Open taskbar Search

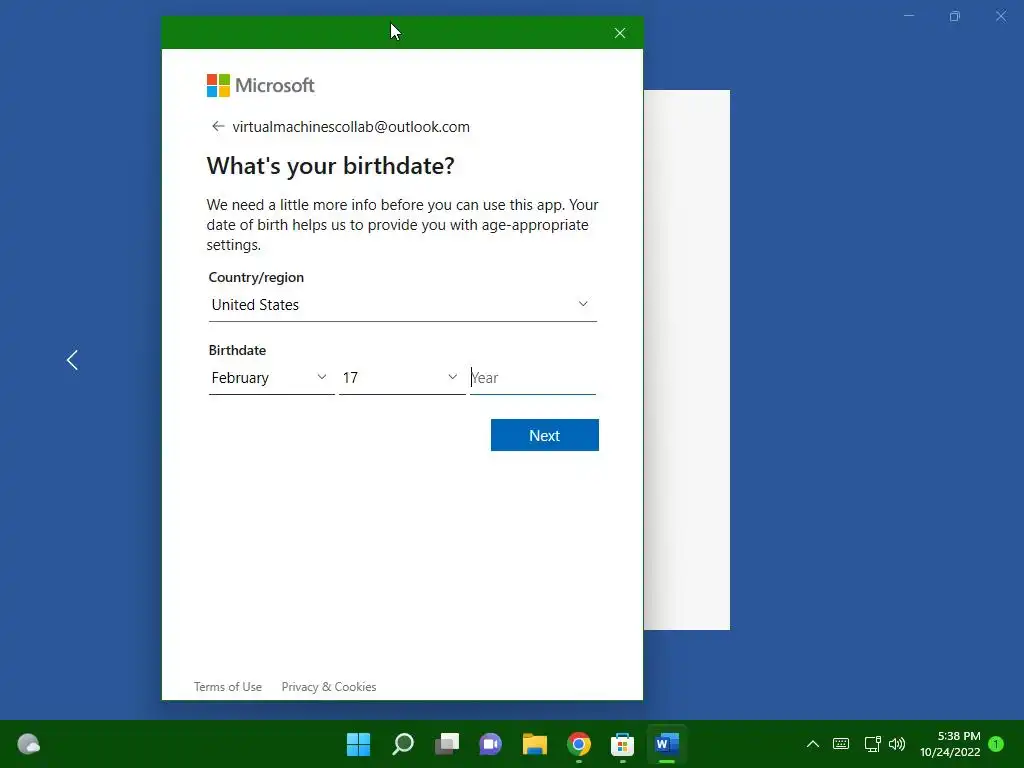point(403,744)
